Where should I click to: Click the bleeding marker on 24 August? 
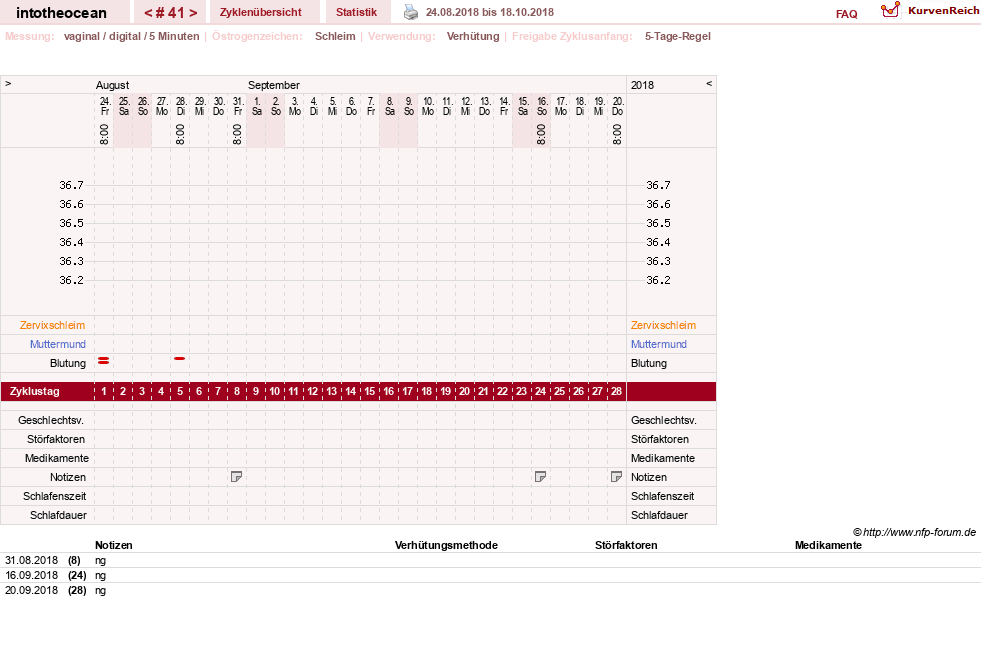pyautogui.click(x=104, y=360)
